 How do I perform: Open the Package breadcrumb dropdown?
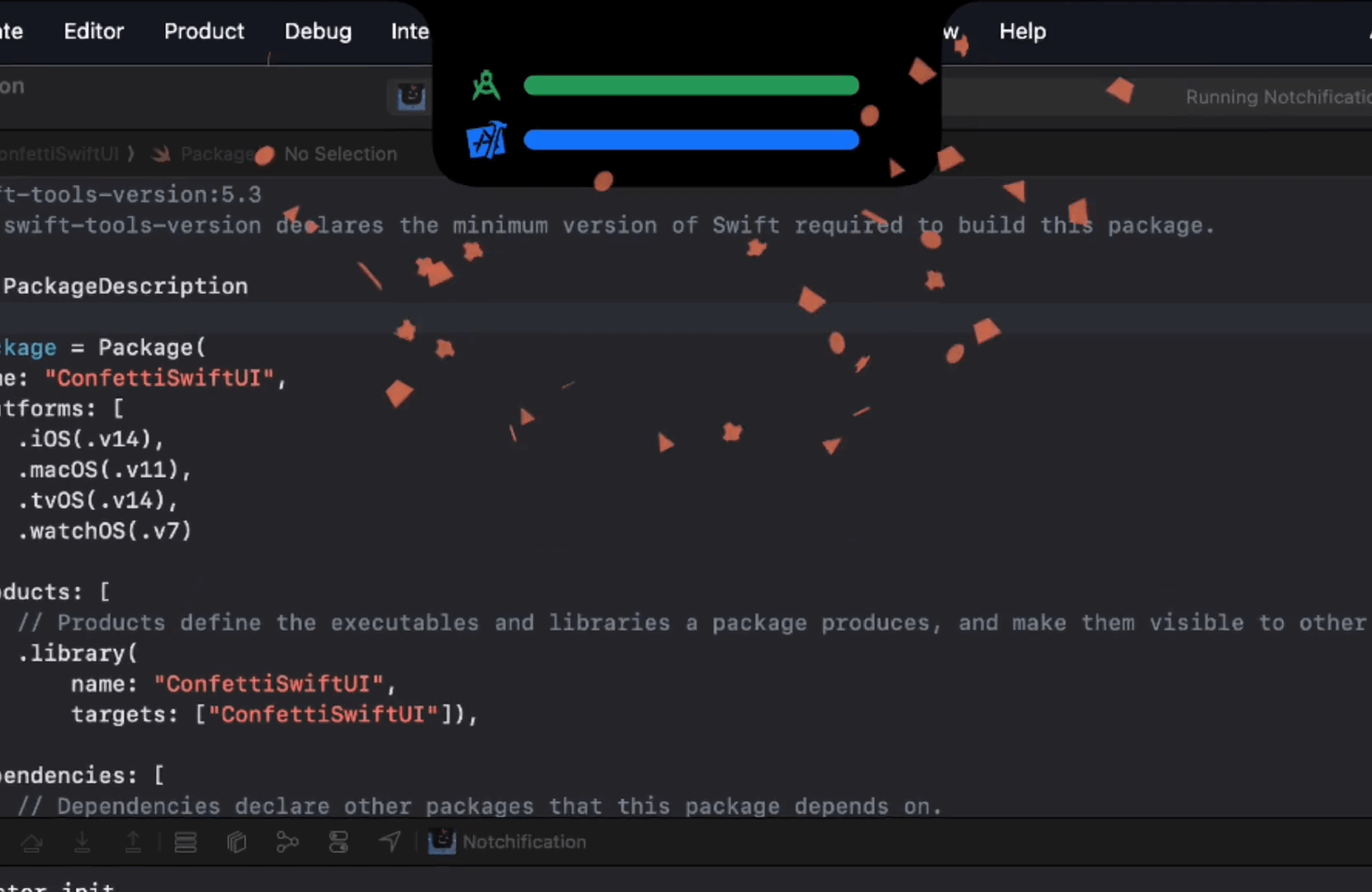click(216, 154)
